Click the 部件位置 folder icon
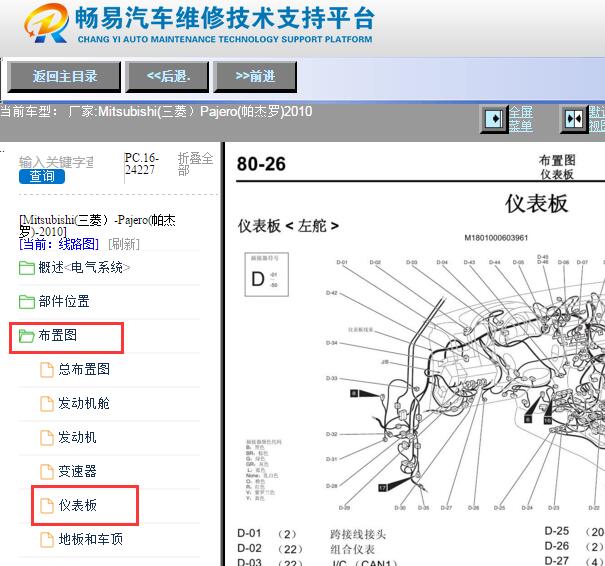Viewport: 605px width, 566px height. coord(27,302)
